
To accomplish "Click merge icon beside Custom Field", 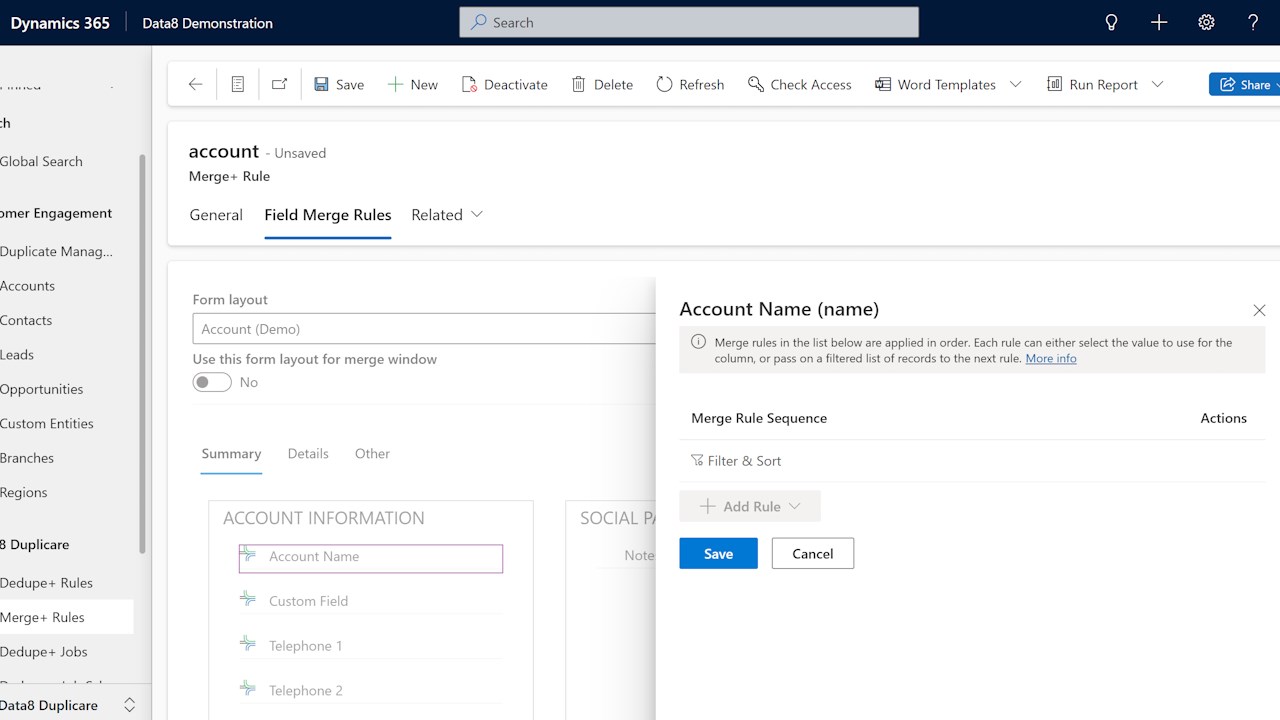I will pos(248,598).
